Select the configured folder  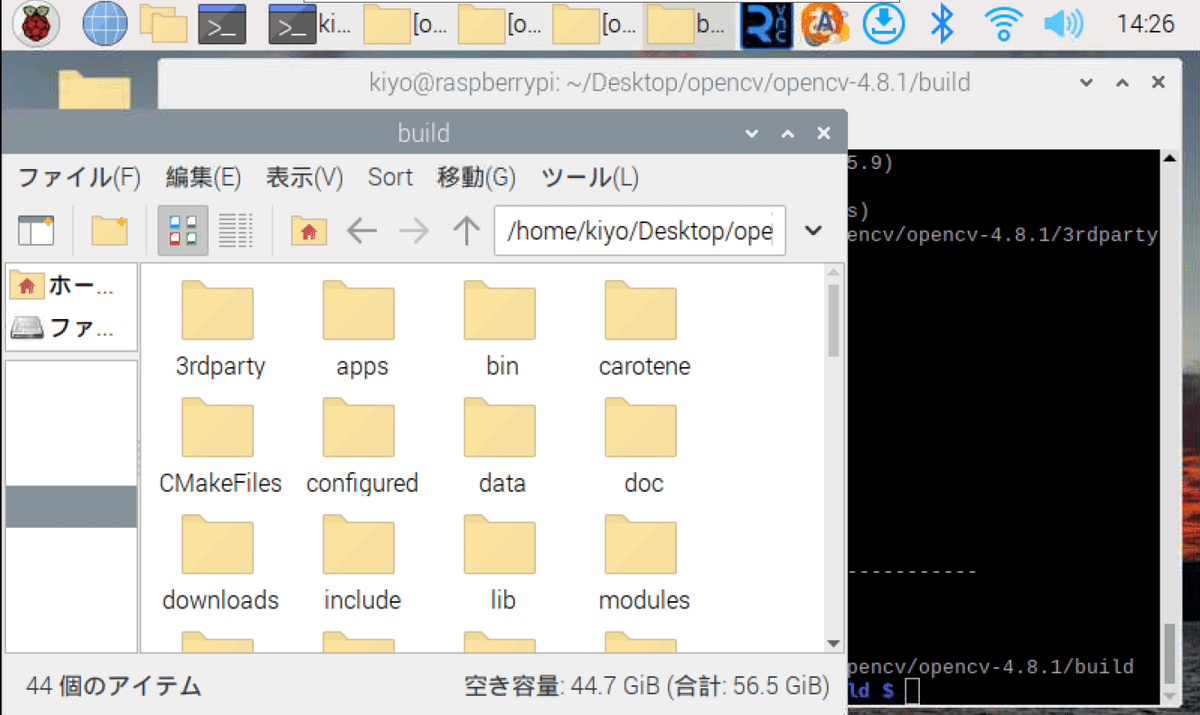(x=361, y=446)
